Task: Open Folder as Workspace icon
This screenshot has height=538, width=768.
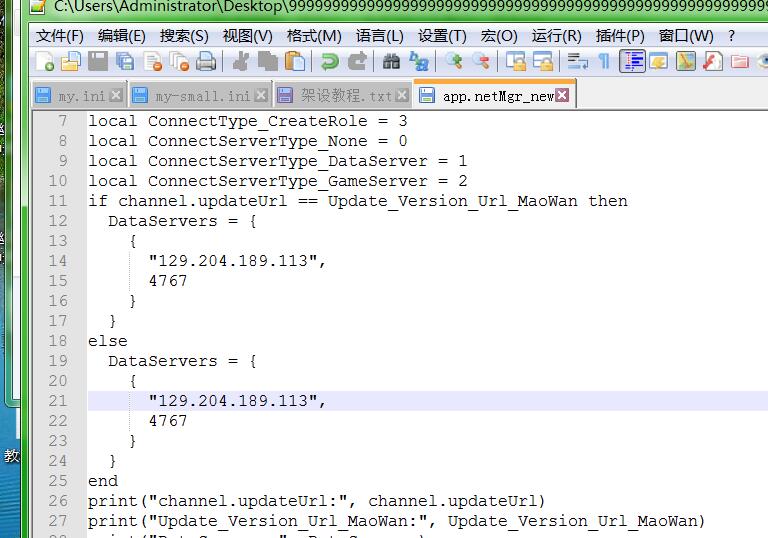Action: click(740, 62)
